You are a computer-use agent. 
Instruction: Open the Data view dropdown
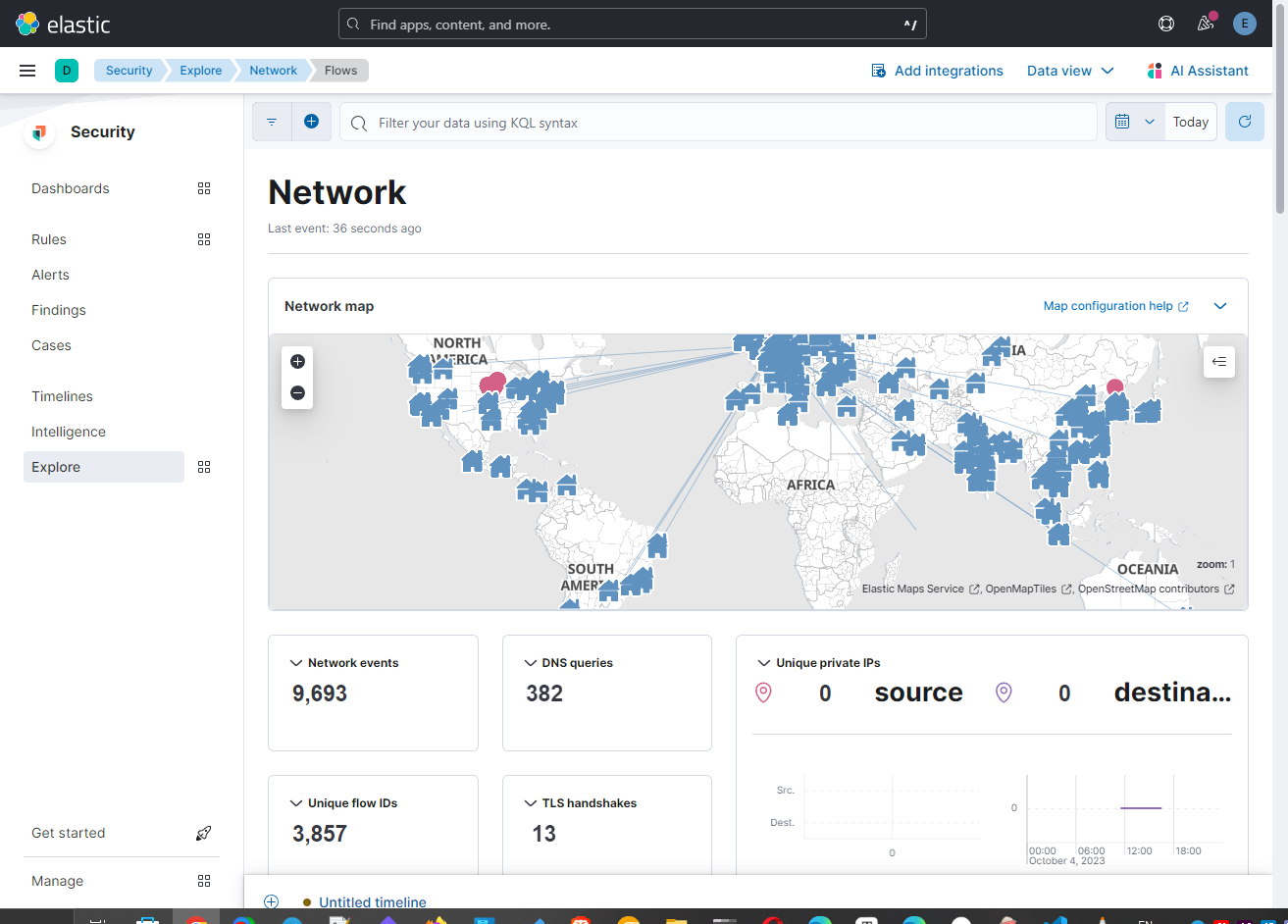(1070, 70)
